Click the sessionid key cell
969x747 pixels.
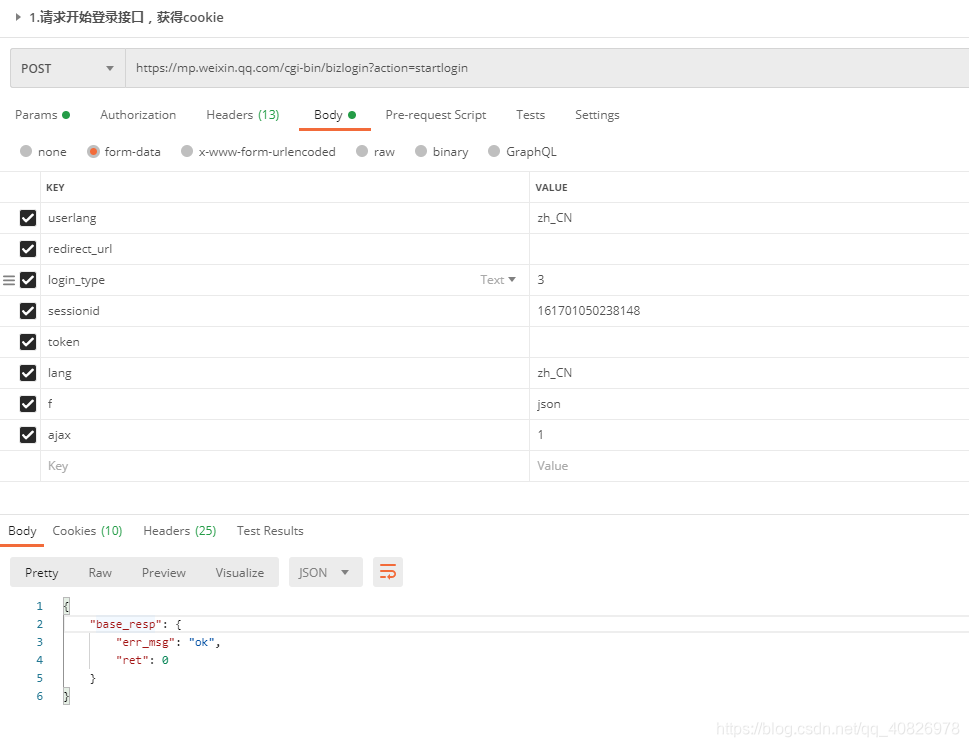point(285,311)
